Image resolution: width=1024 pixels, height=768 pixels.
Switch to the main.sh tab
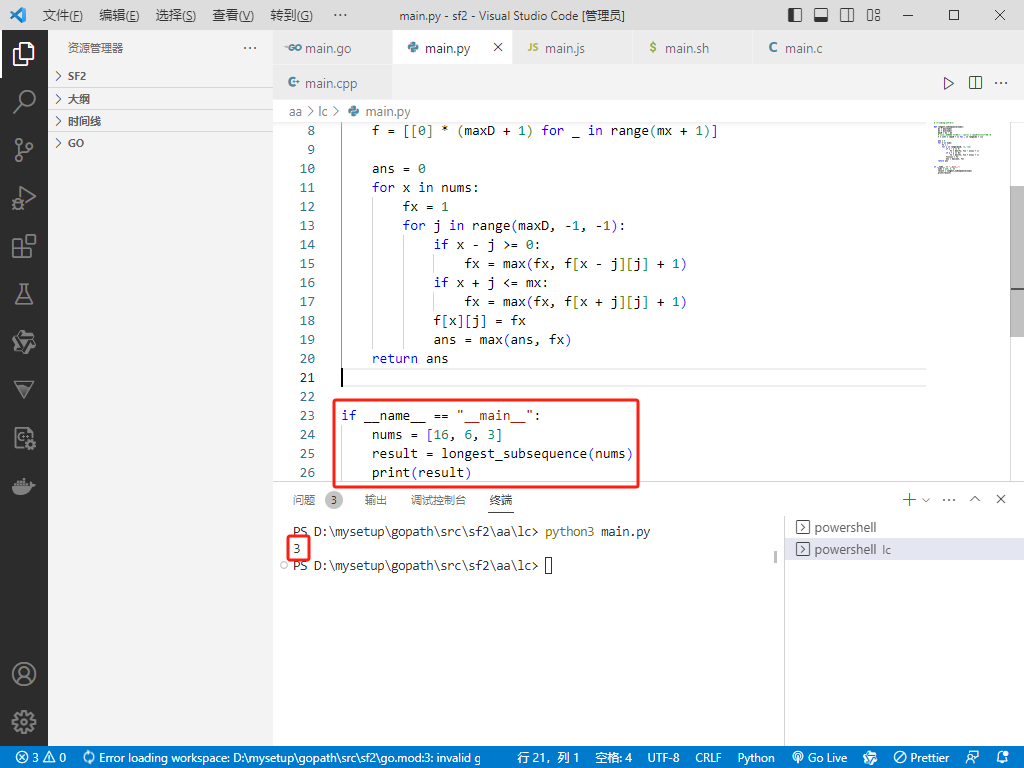pyautogui.click(x=692, y=48)
